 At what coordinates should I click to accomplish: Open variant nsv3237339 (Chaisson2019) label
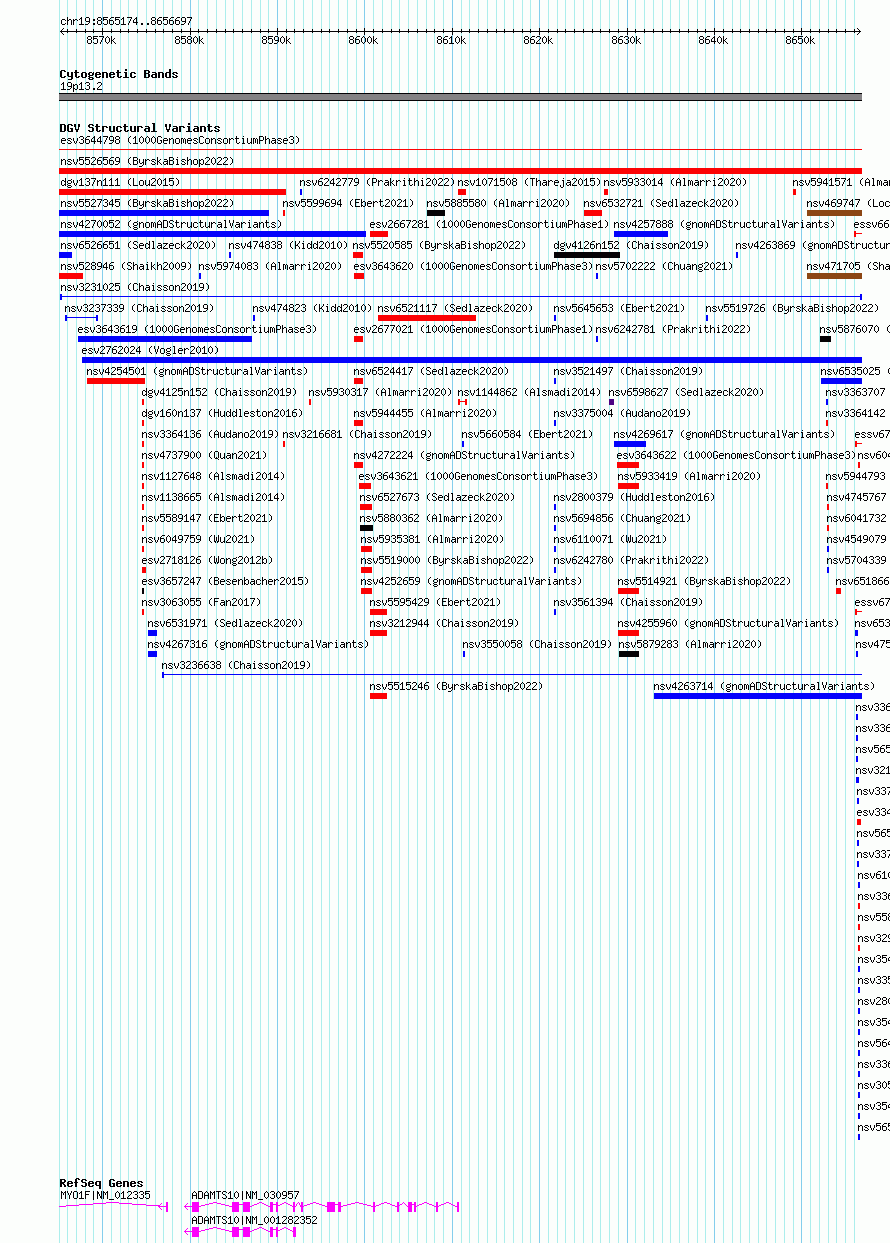(139, 309)
